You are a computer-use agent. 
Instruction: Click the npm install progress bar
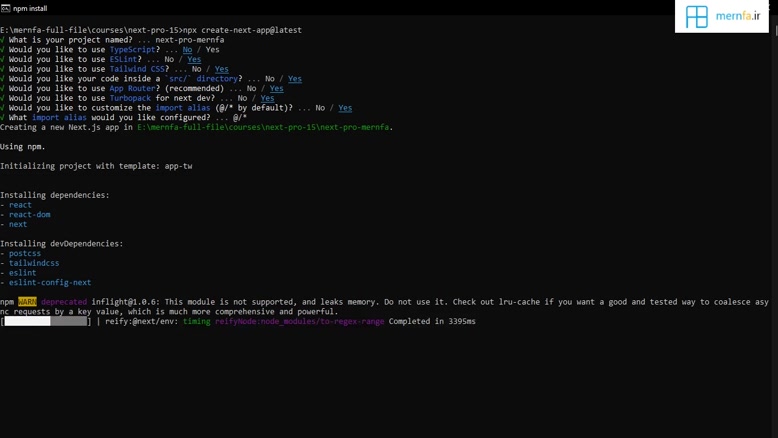[x=46, y=321]
